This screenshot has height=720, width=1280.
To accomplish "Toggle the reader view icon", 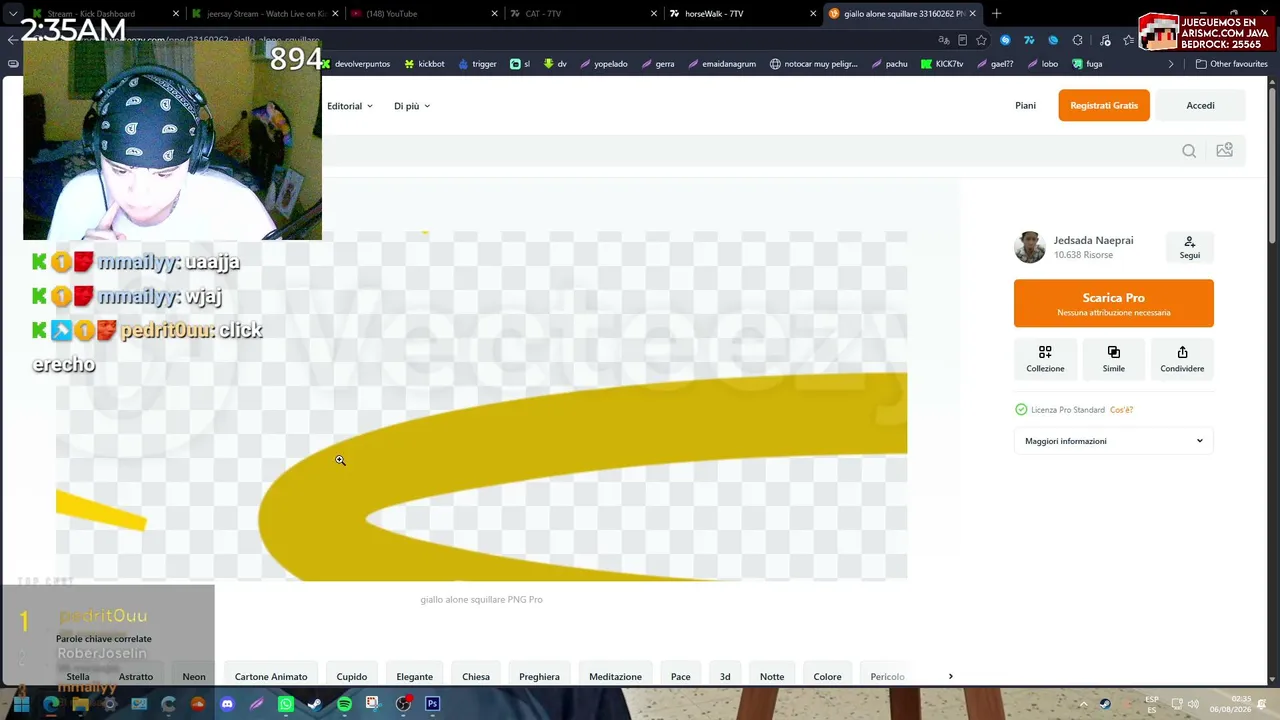I will [x=962, y=40].
